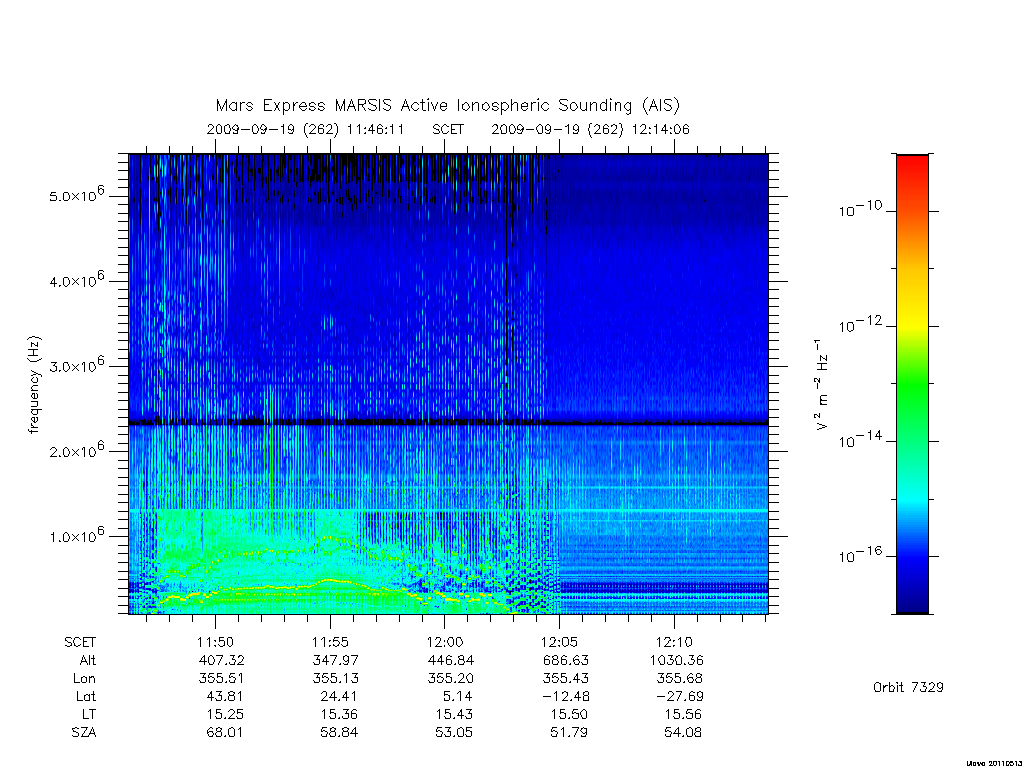Image resolution: width=1024 pixels, height=768 pixels.
Task: Click the 5.0×10⁶ frequency tick label
Action: tap(76, 195)
